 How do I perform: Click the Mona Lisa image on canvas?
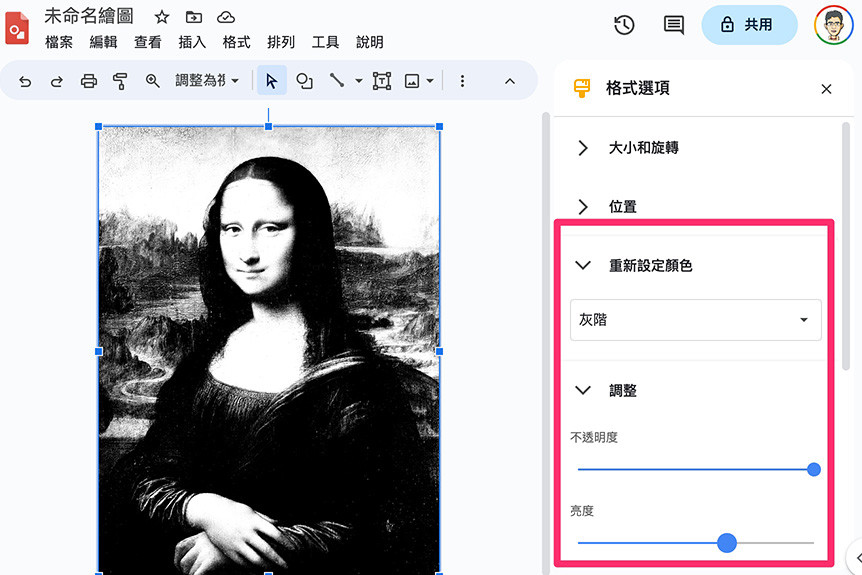(x=269, y=351)
